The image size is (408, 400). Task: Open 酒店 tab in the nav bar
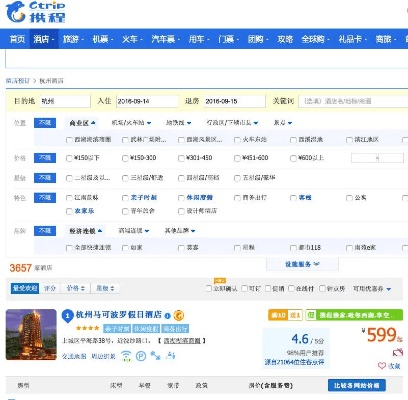(44, 39)
